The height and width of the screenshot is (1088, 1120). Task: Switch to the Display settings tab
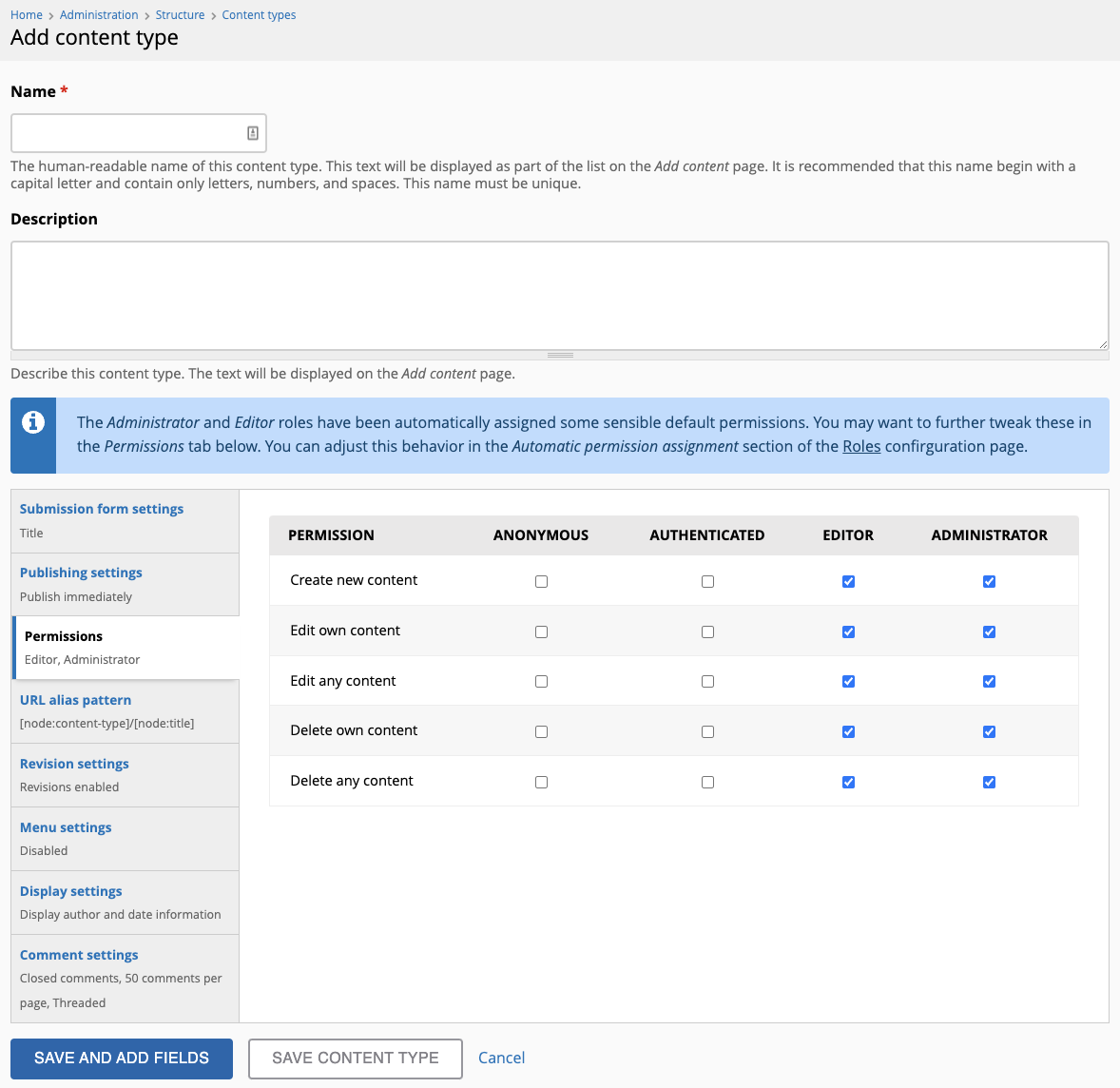coord(70,891)
